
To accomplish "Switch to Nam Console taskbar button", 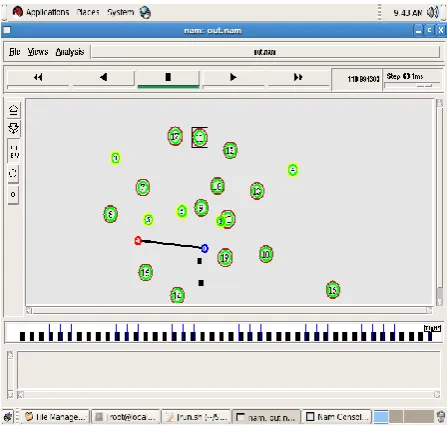I will tap(337, 417).
